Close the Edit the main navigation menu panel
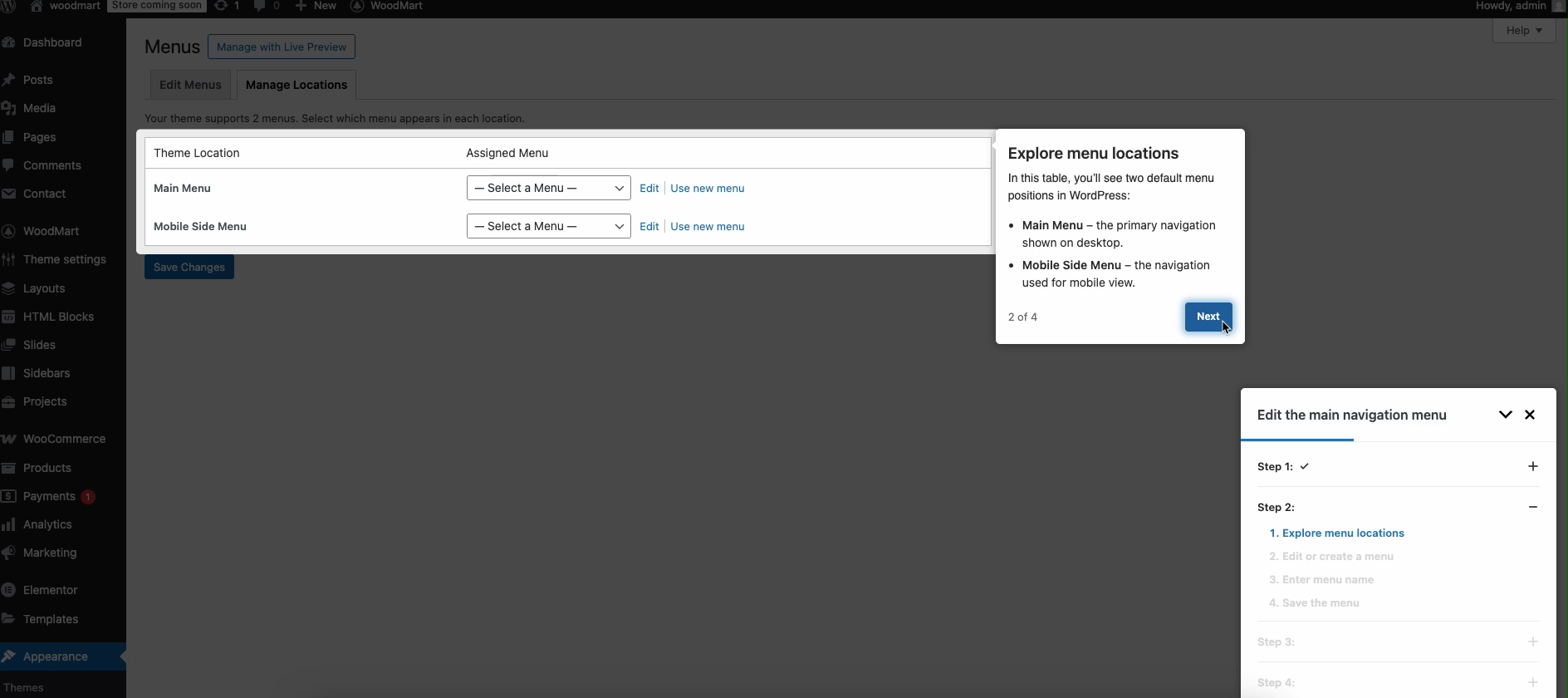Image resolution: width=1568 pixels, height=698 pixels. click(x=1530, y=415)
